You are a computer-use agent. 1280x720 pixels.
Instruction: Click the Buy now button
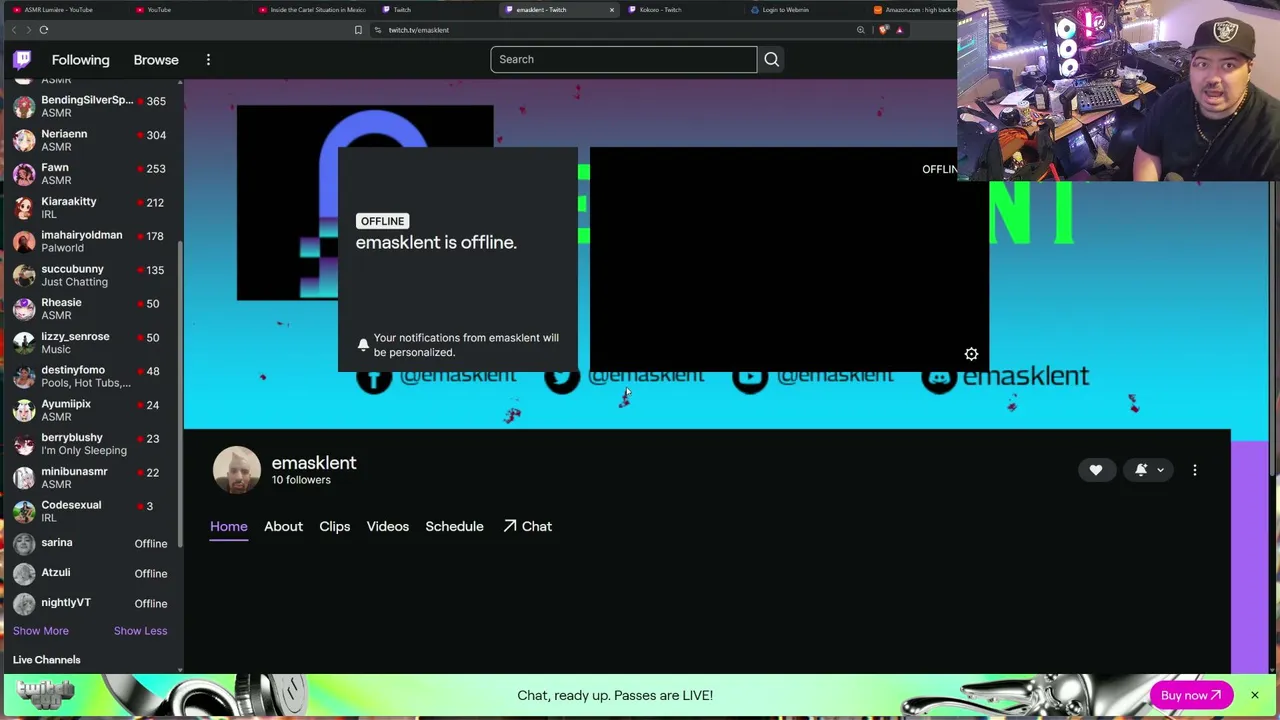click(x=1191, y=695)
